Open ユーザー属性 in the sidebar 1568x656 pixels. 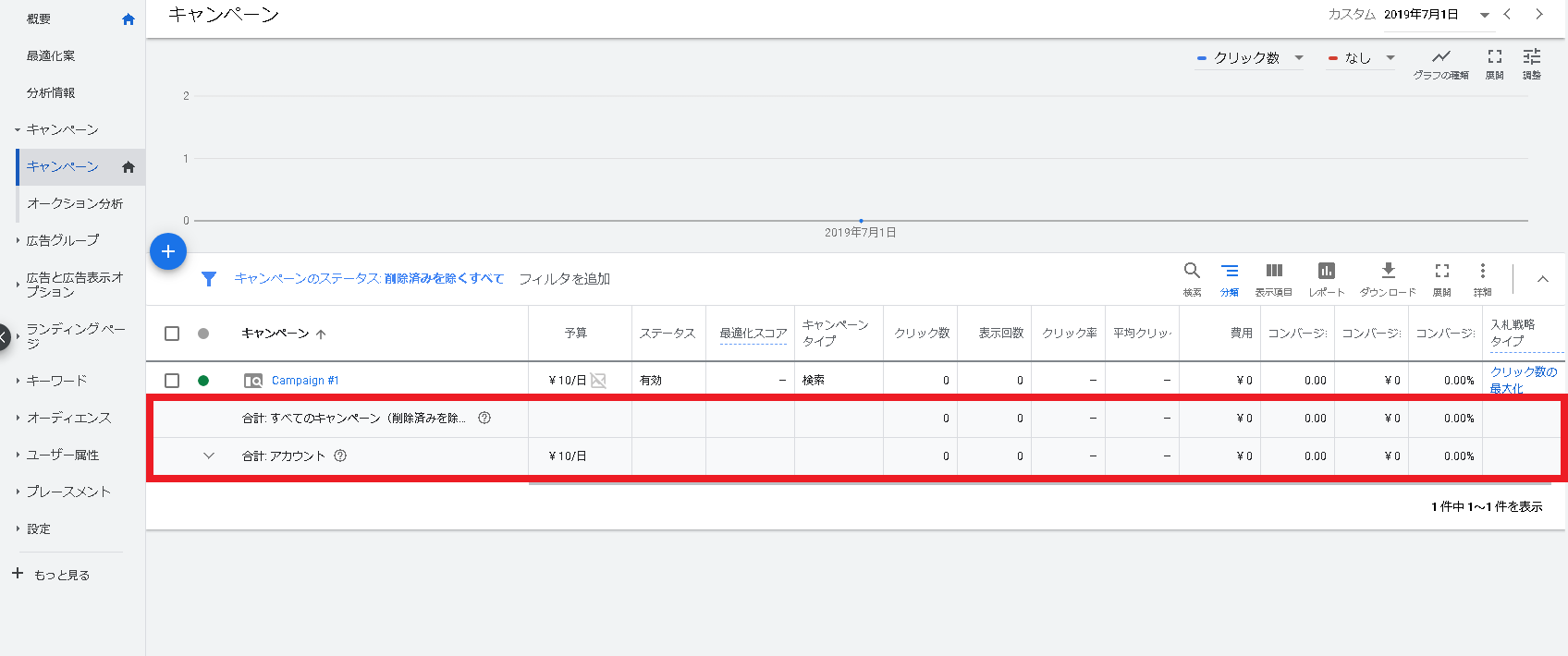(63, 455)
